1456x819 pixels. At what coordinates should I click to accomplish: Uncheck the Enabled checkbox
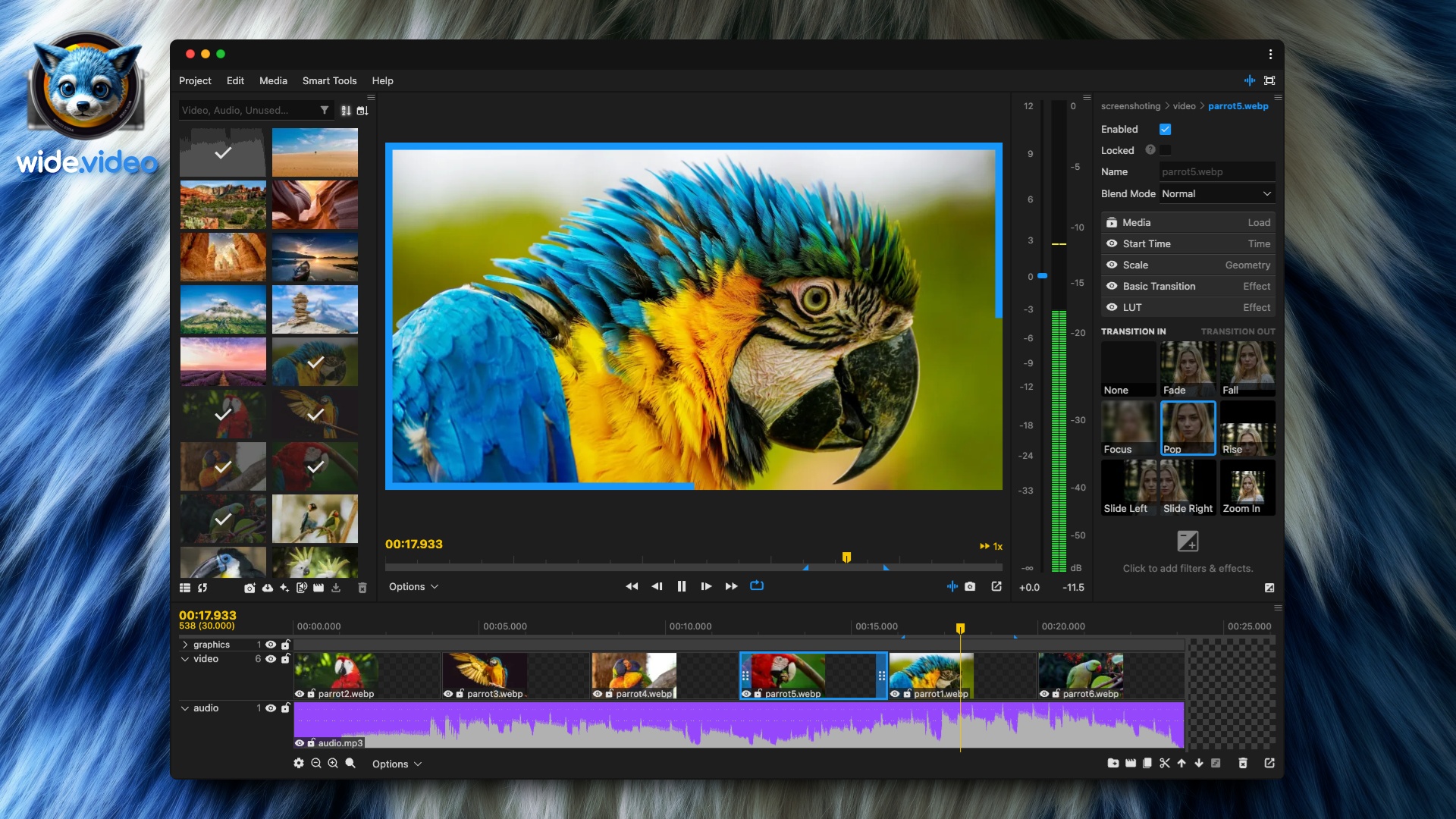tap(1166, 130)
